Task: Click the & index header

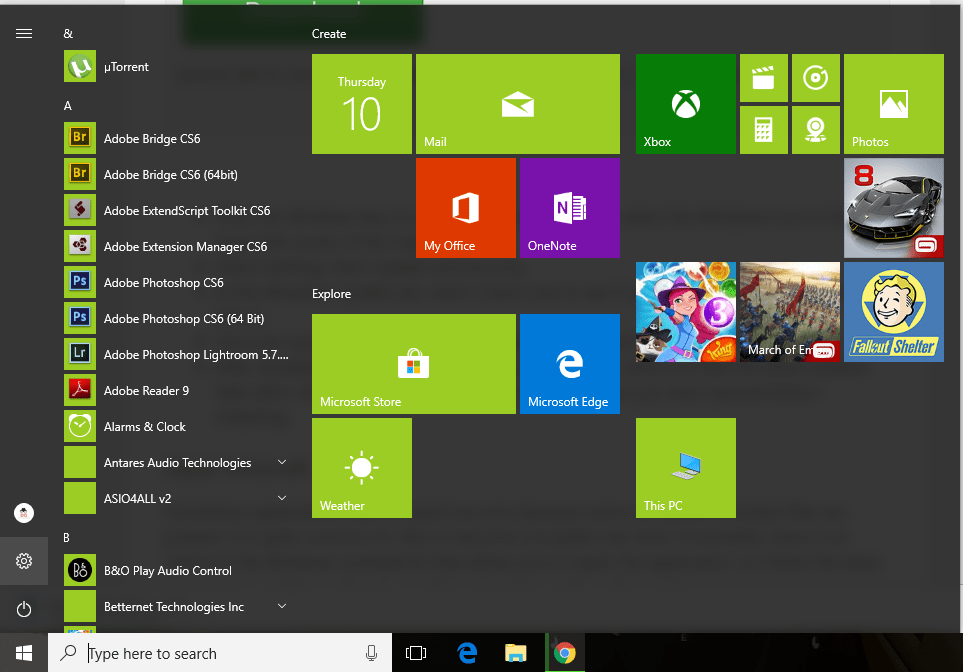Action: (68, 34)
